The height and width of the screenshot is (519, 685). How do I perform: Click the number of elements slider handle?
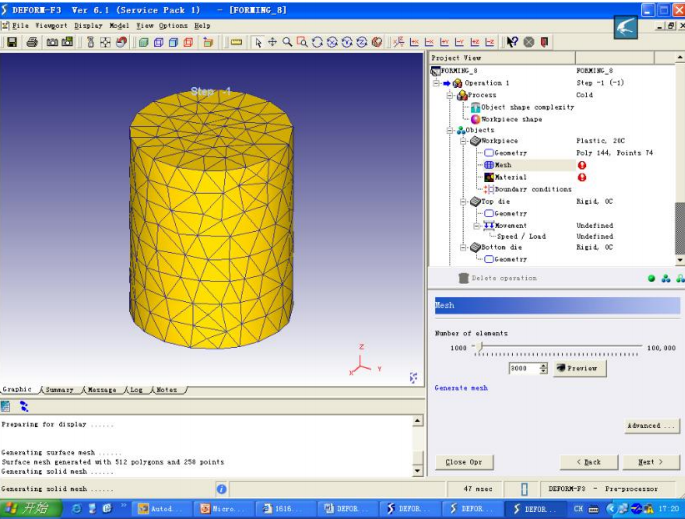coord(480,346)
